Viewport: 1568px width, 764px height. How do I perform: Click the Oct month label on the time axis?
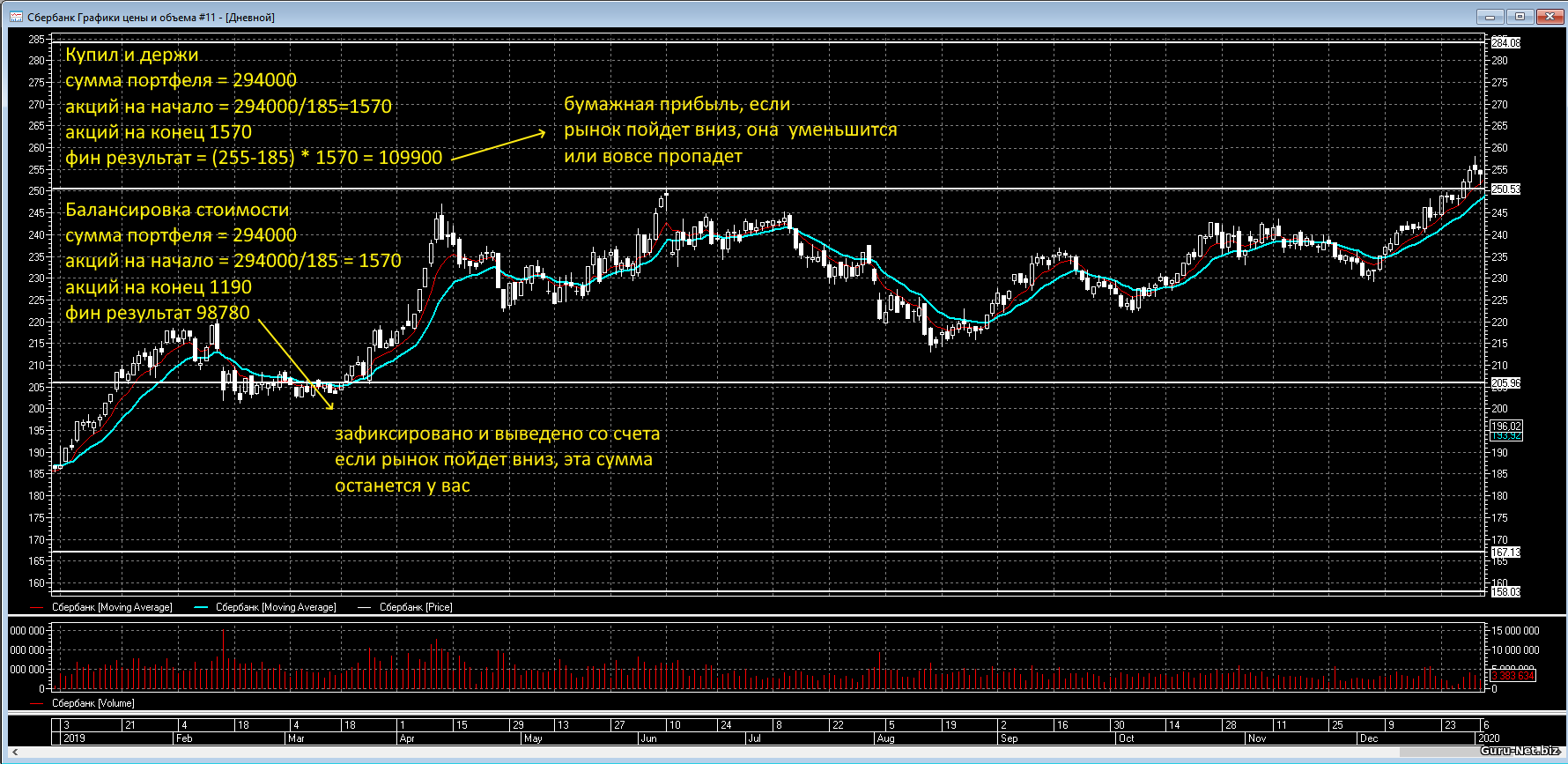(1126, 738)
